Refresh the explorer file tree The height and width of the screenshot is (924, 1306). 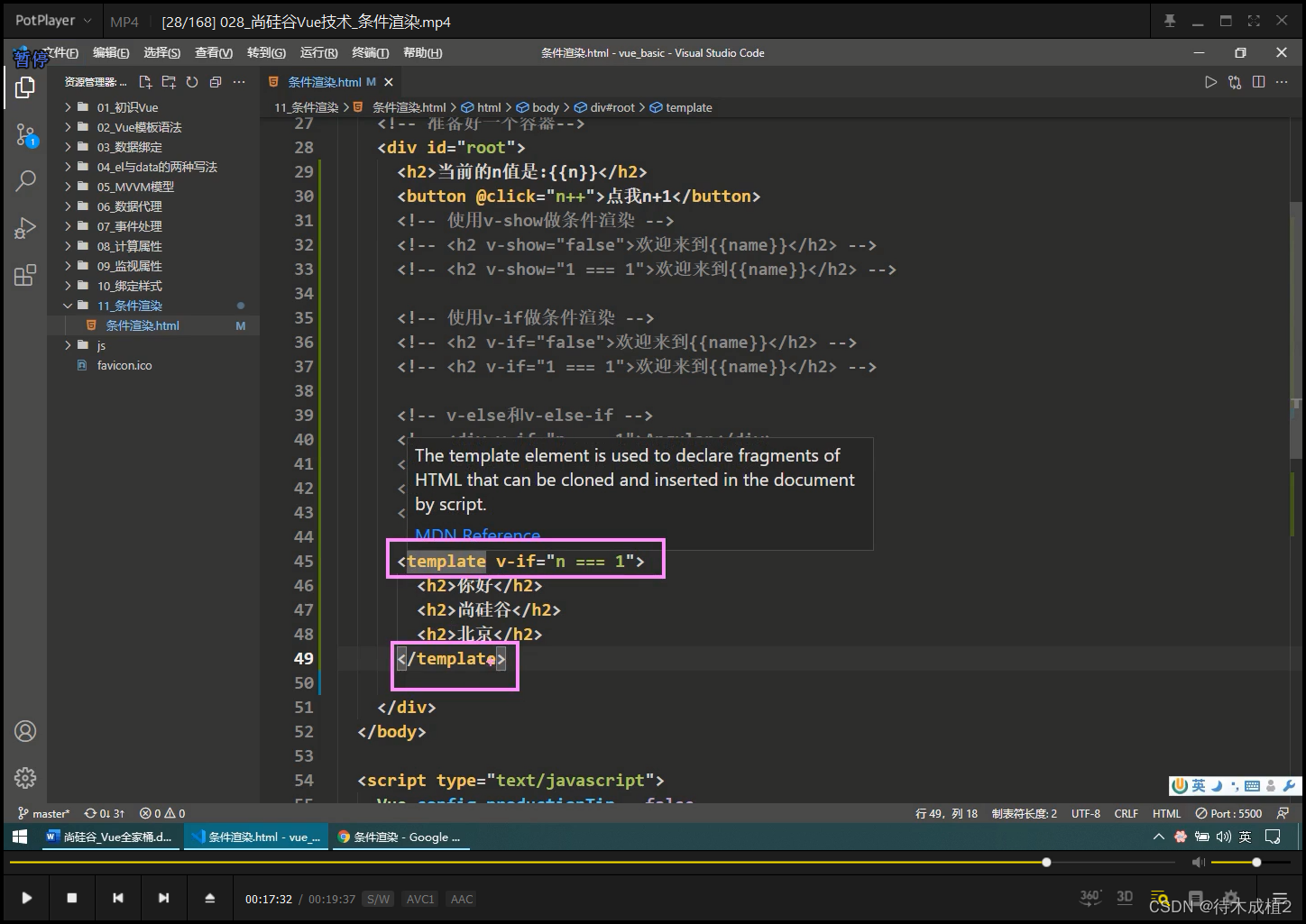coord(192,82)
